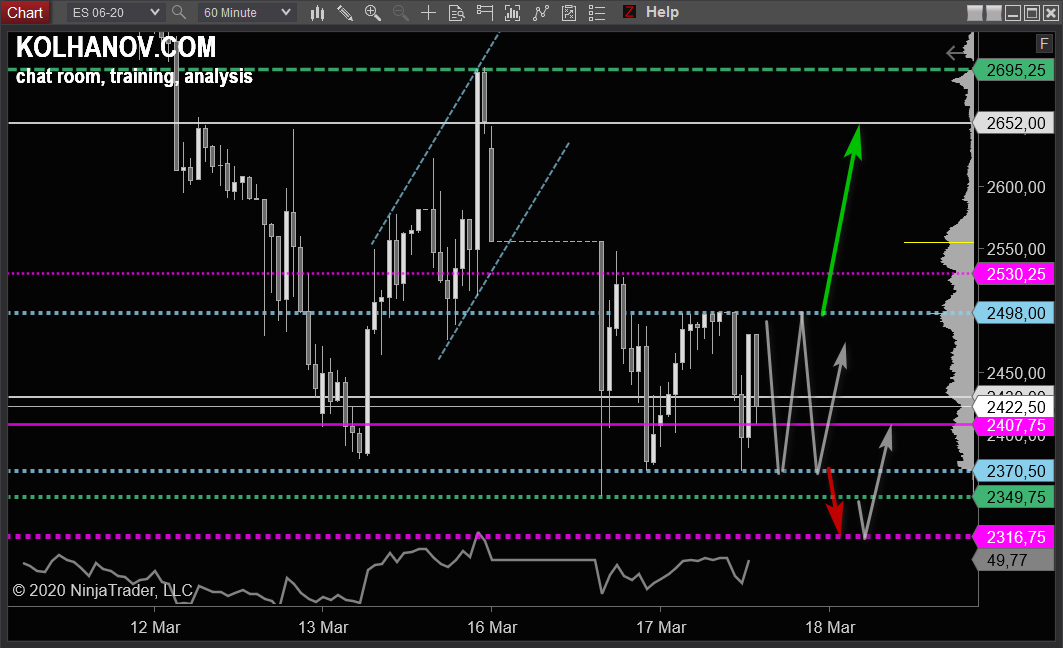Image resolution: width=1063 pixels, height=648 pixels.
Task: Click the scroll-back arrow near price axis
Action: 957,53
